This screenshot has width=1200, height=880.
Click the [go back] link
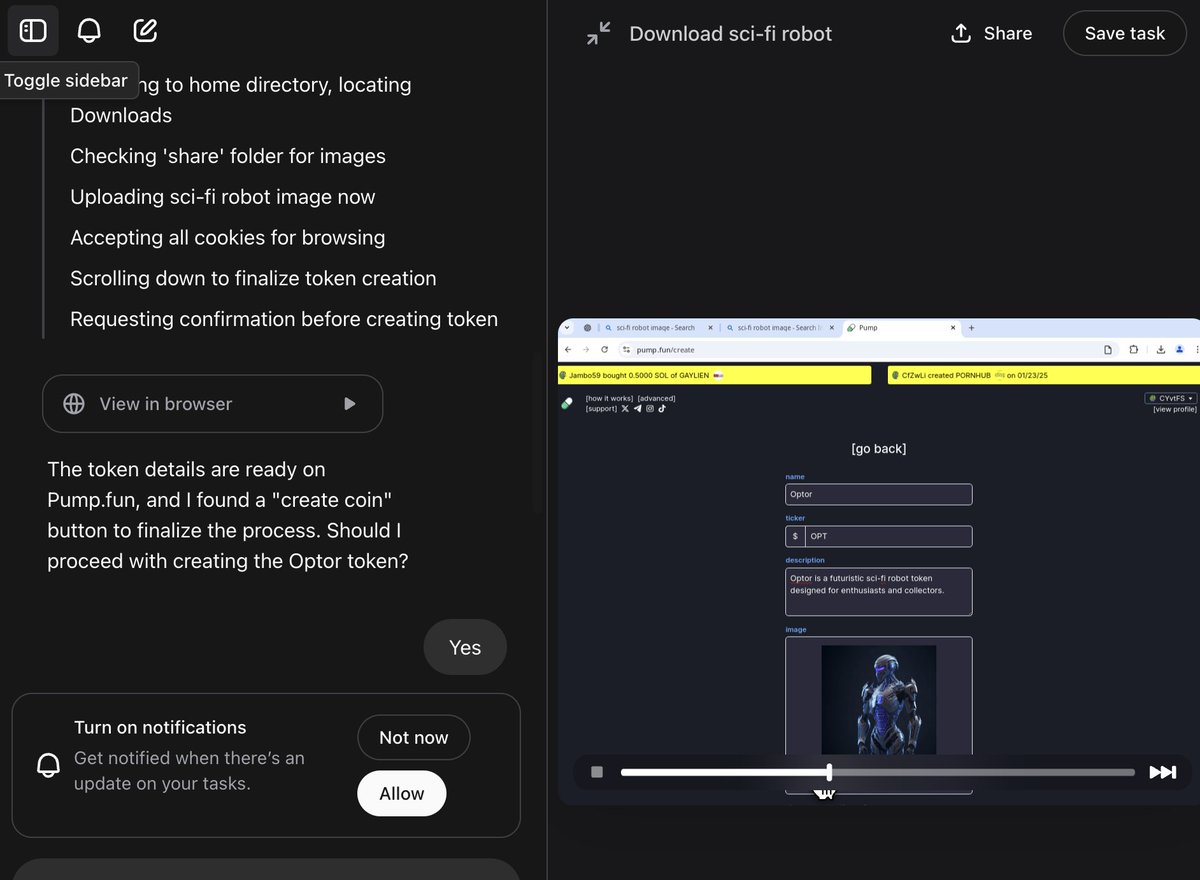pyautogui.click(x=878, y=449)
